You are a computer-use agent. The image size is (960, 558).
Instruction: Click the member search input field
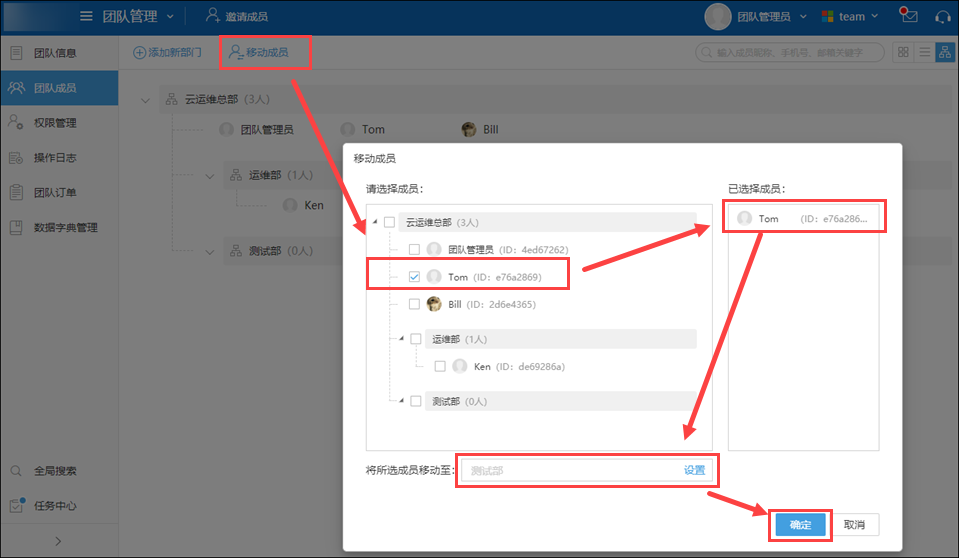point(796,52)
